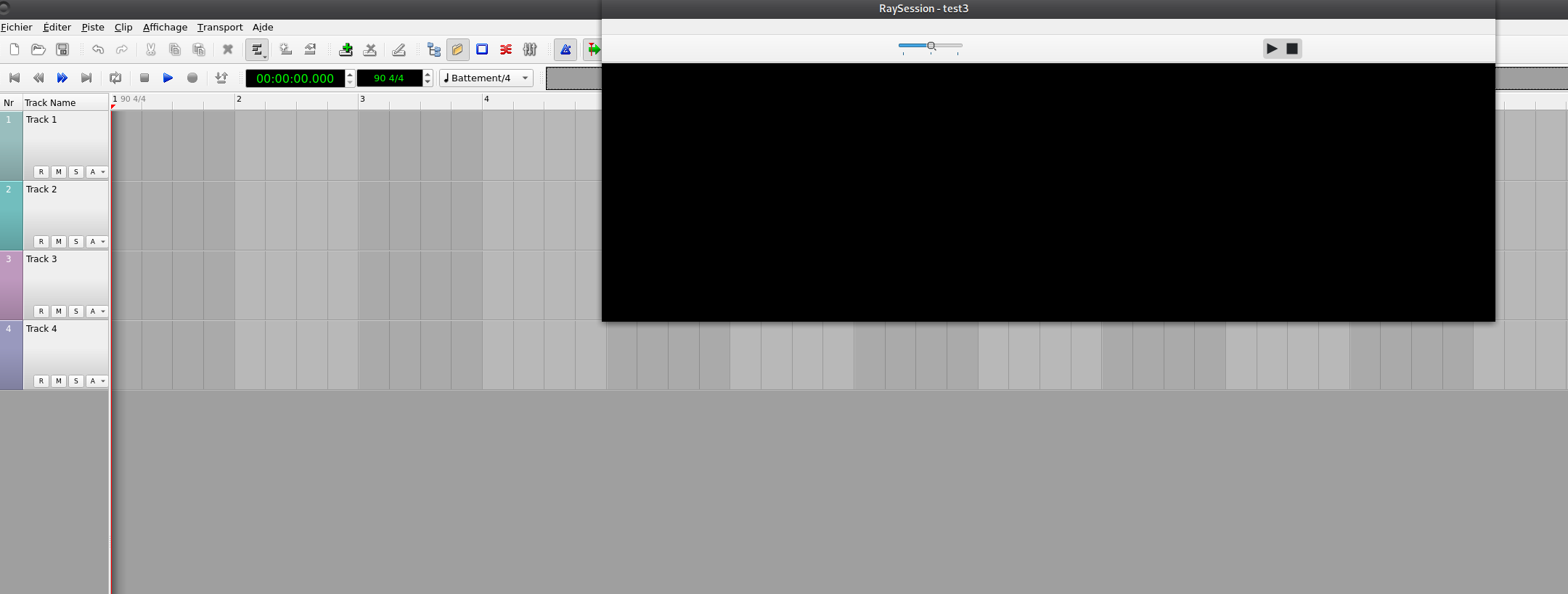The height and width of the screenshot is (594, 1568).
Task: Stop the Qtractor transport
Action: tap(144, 78)
